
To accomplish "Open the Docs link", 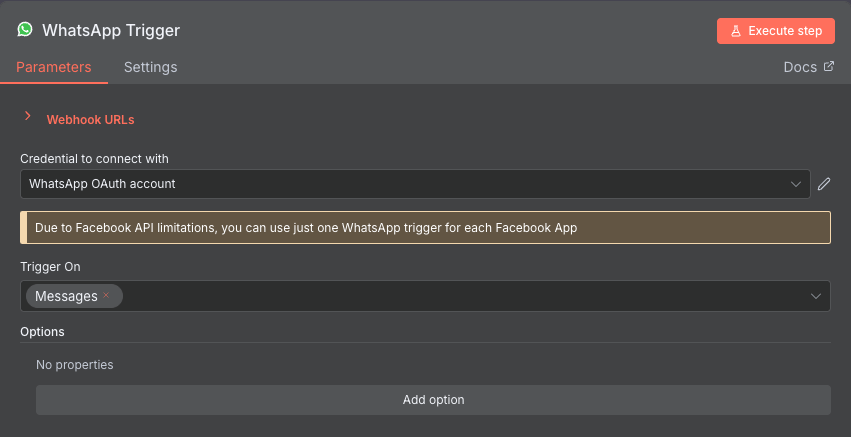I will pyautogui.click(x=799, y=67).
